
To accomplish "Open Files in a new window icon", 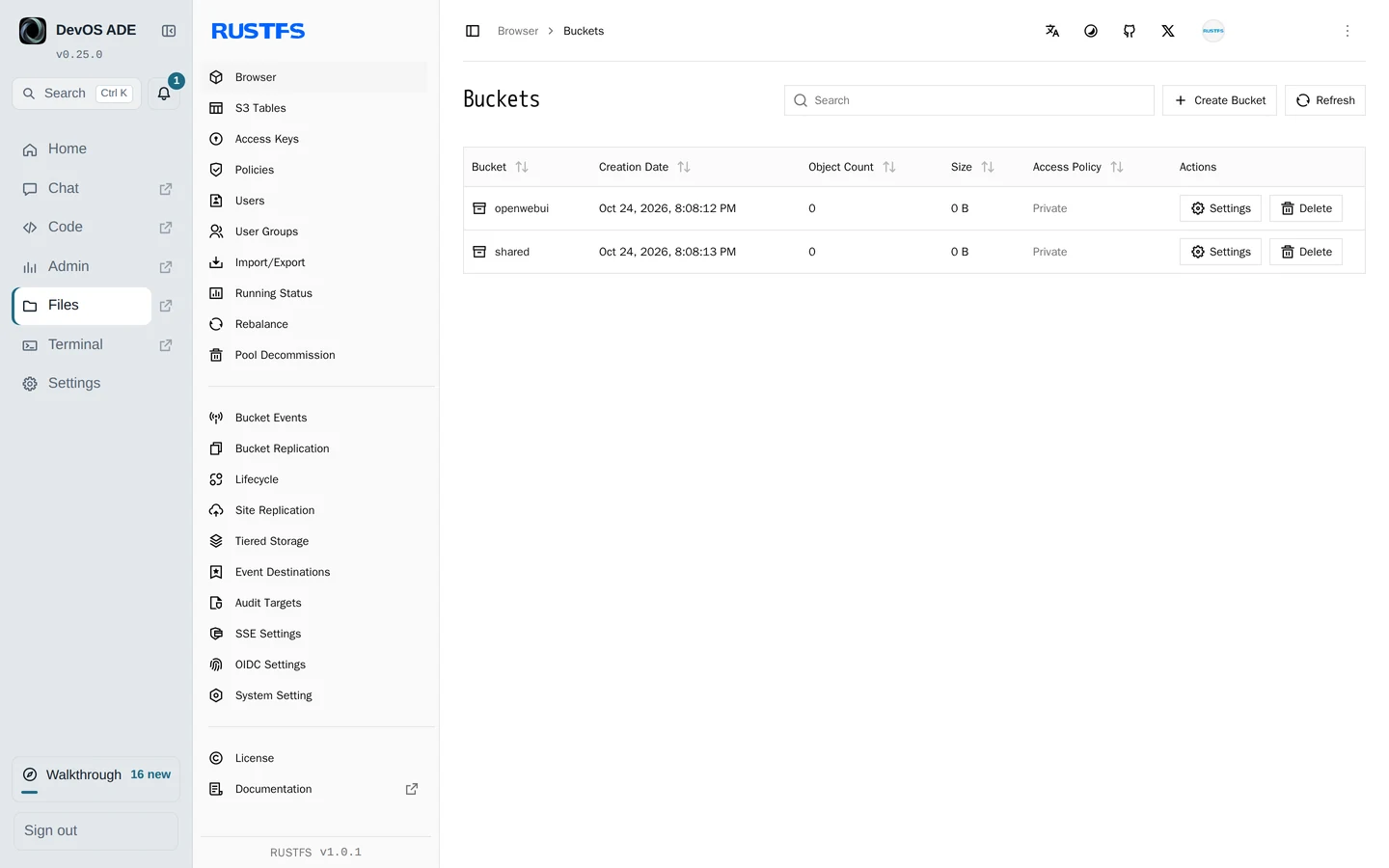I will click(x=166, y=306).
